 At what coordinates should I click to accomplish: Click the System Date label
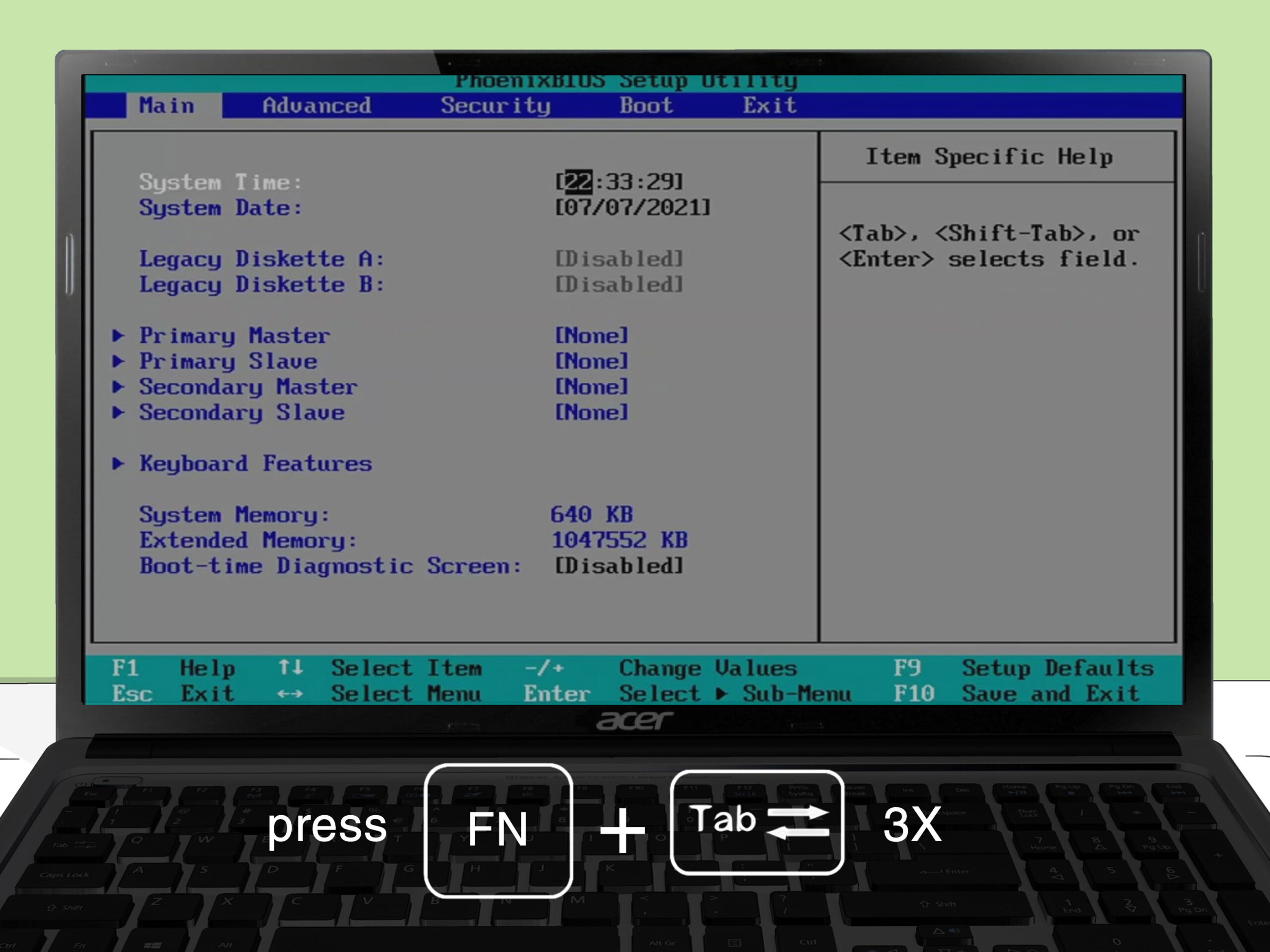pos(220,208)
